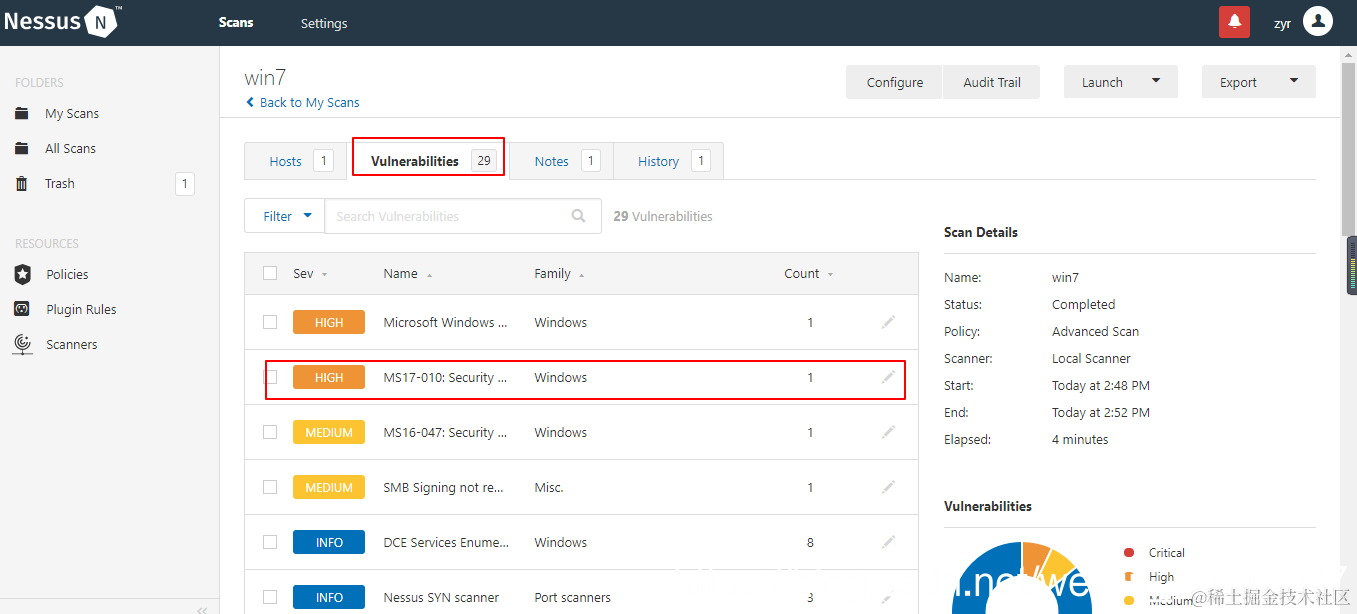
Task: Switch to the Notes tab
Action: (x=562, y=161)
